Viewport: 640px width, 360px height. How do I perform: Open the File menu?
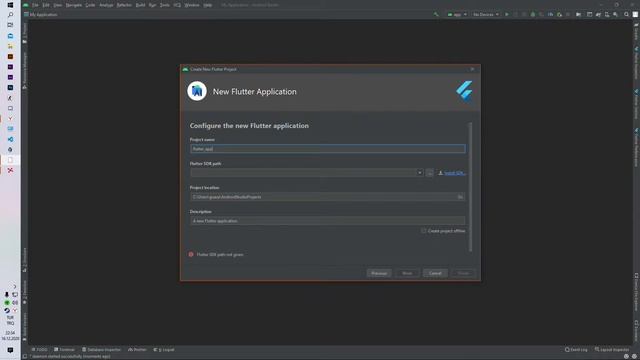pos(35,5)
